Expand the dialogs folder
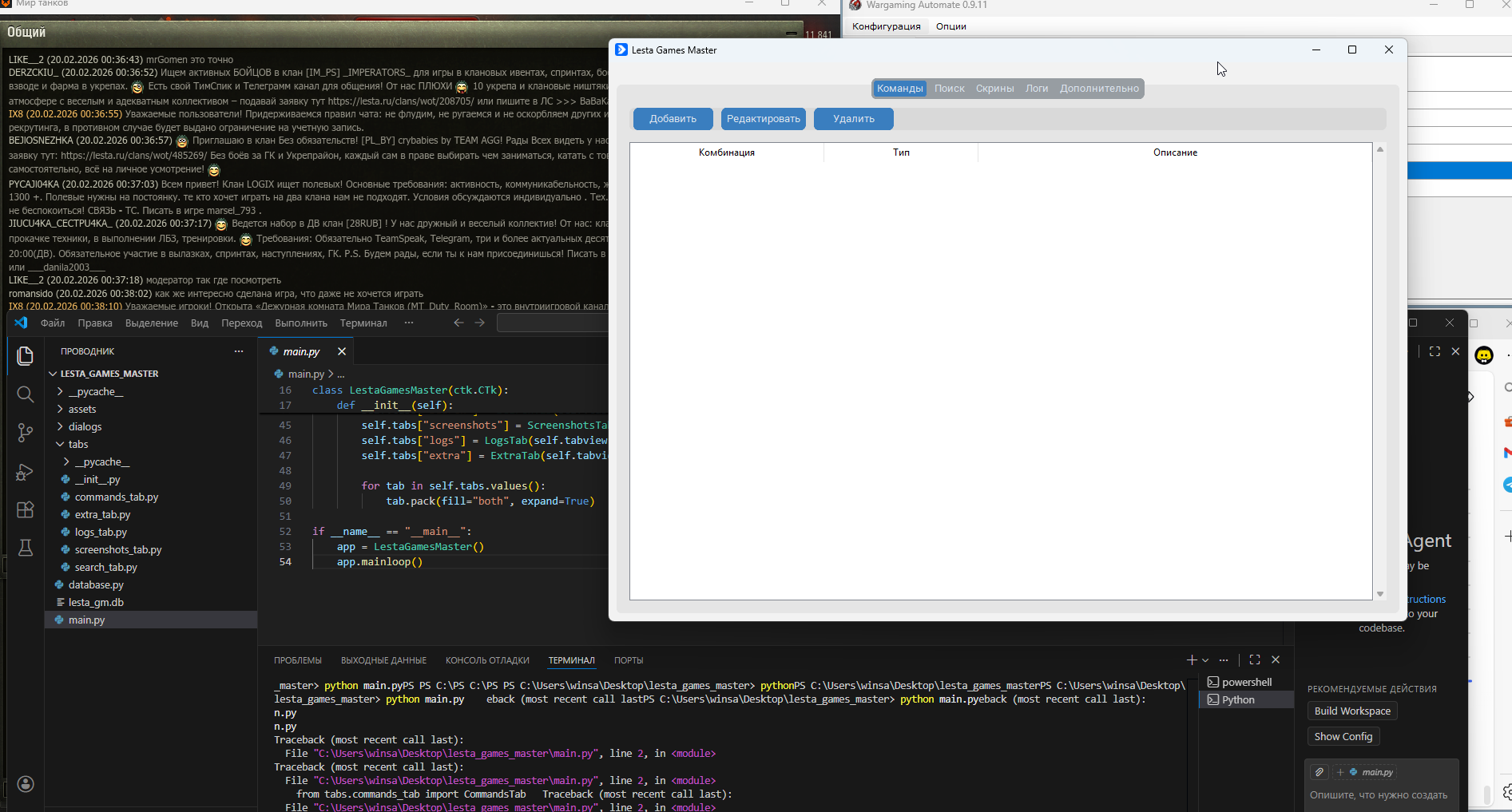Viewport: 1512px width, 812px height. click(85, 426)
